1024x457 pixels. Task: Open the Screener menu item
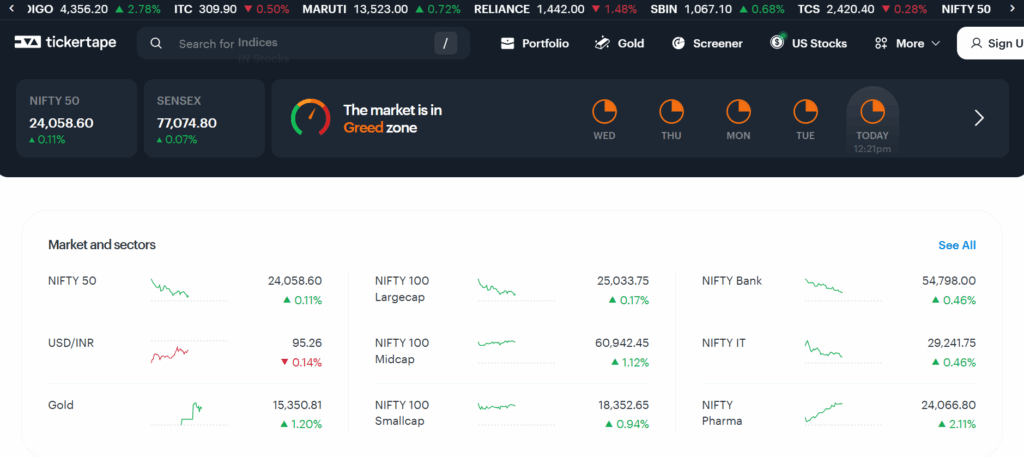tap(707, 43)
